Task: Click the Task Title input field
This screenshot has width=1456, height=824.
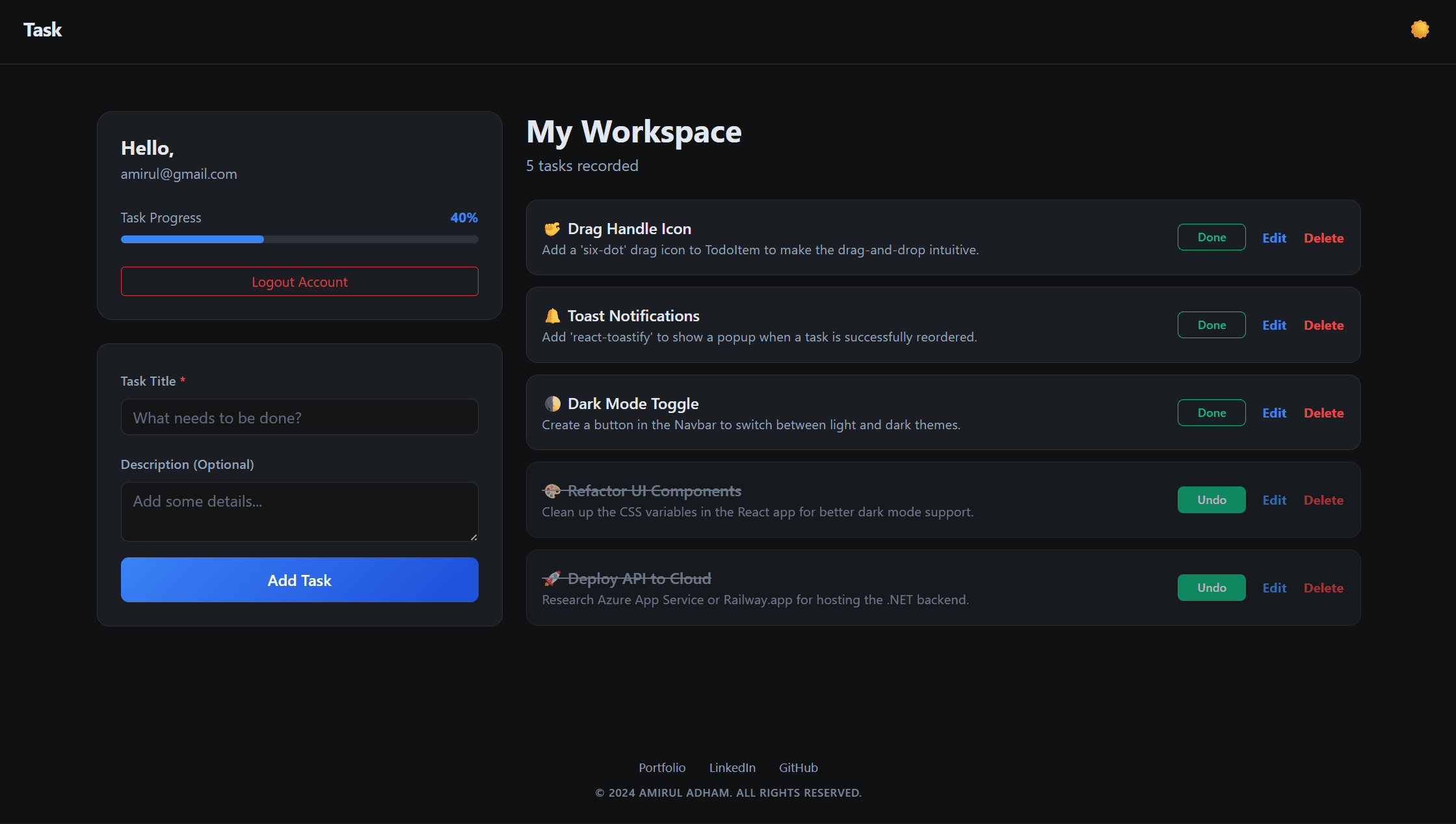Action: point(299,417)
